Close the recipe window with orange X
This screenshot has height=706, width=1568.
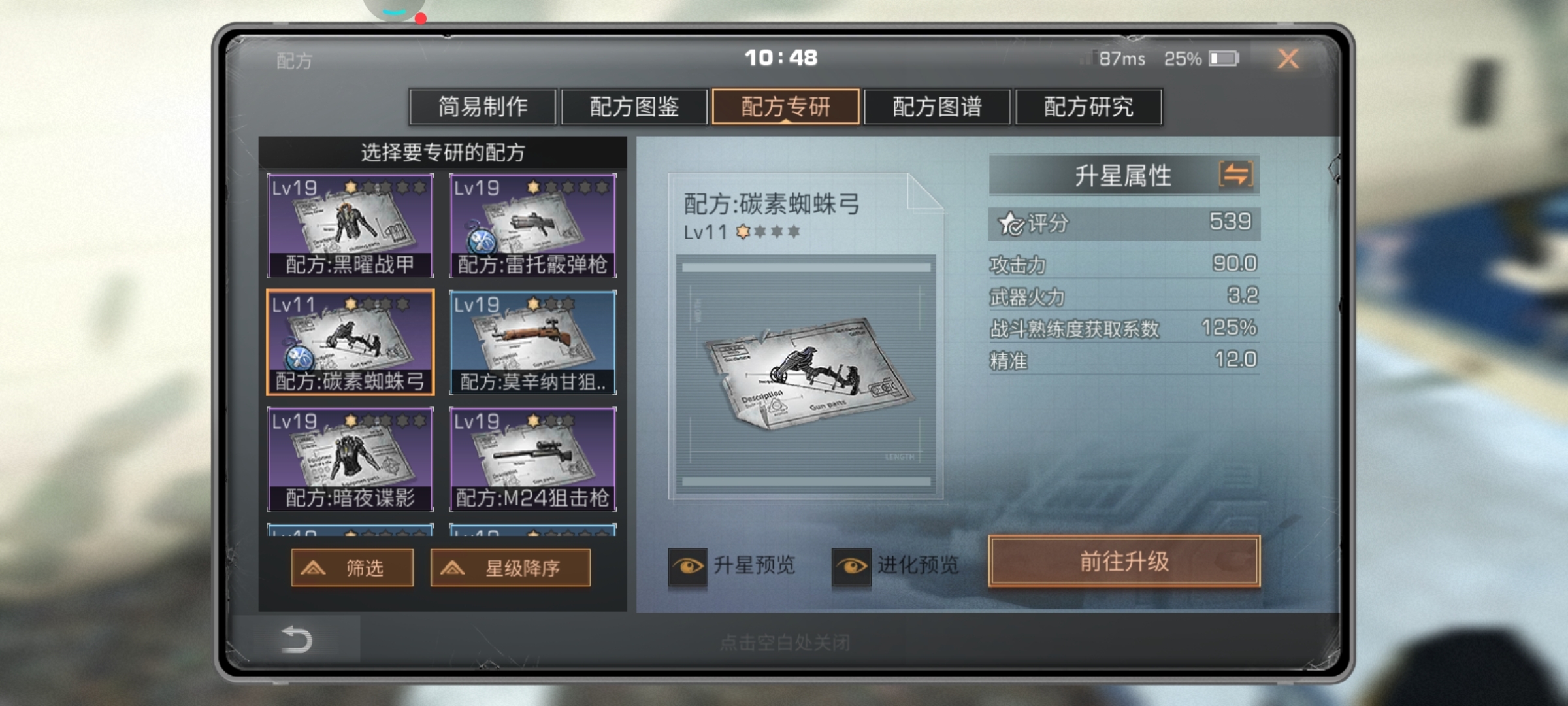1288,59
